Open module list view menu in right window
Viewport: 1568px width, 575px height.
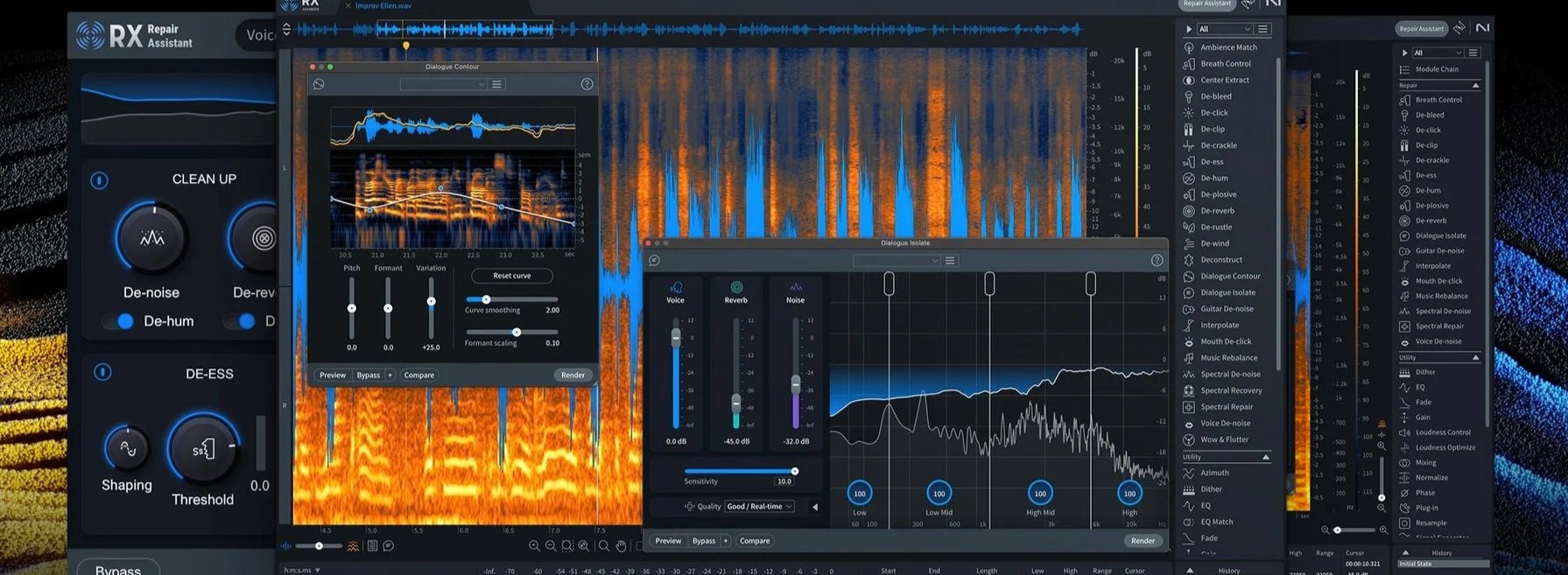[x=1473, y=53]
